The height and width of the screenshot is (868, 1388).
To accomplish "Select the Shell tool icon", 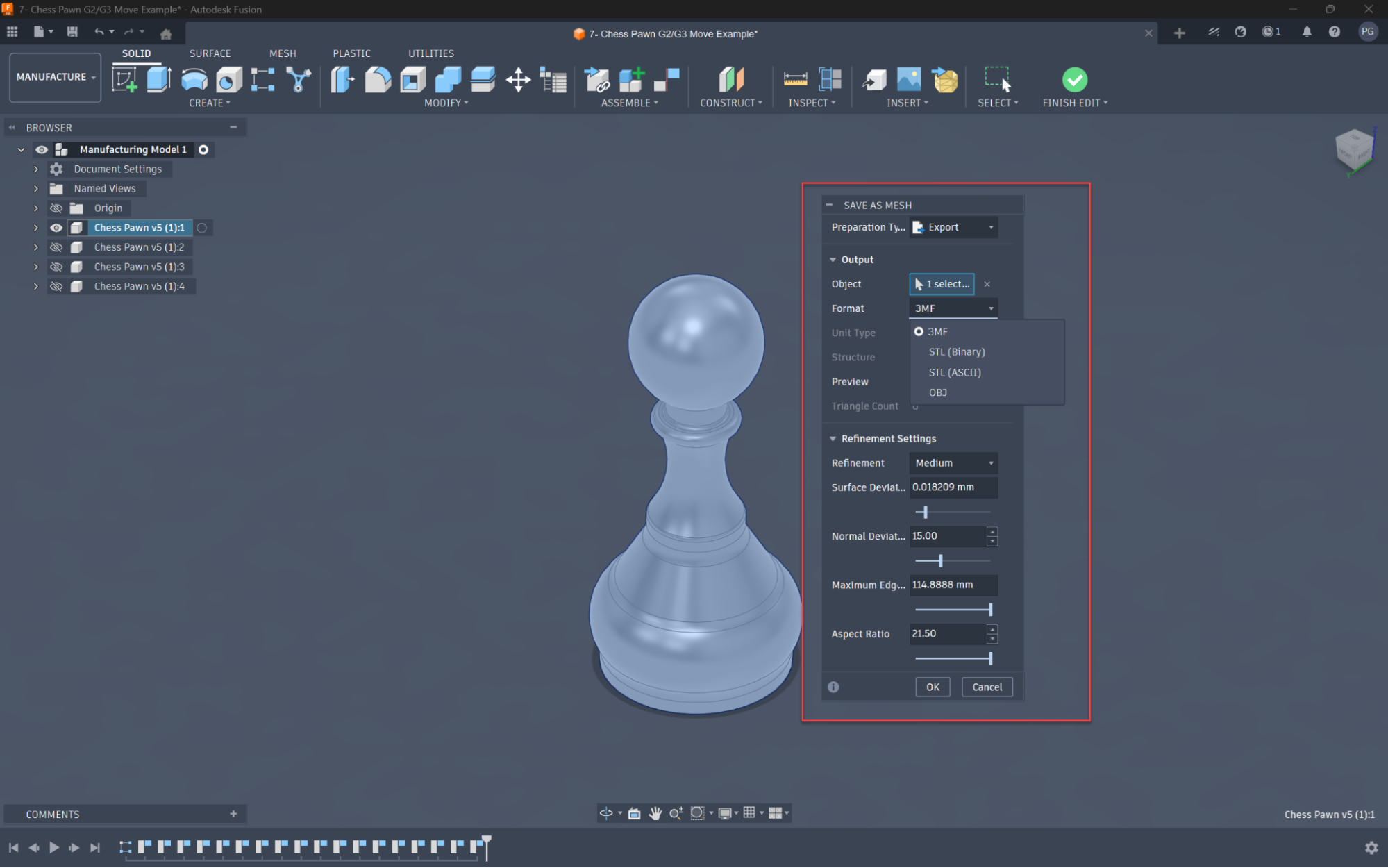I will tap(412, 79).
